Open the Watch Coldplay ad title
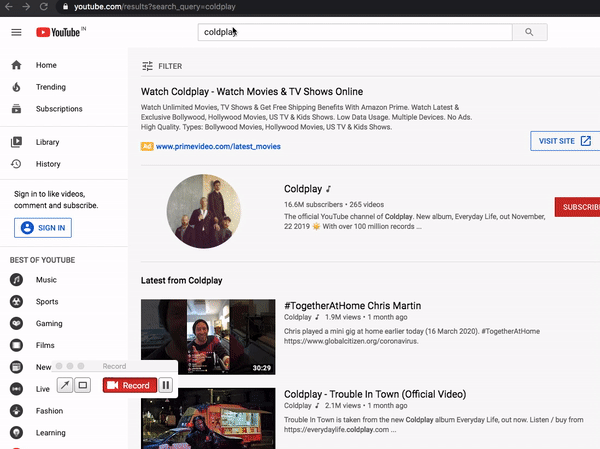Screen dimensions: 600x449 point(252,91)
